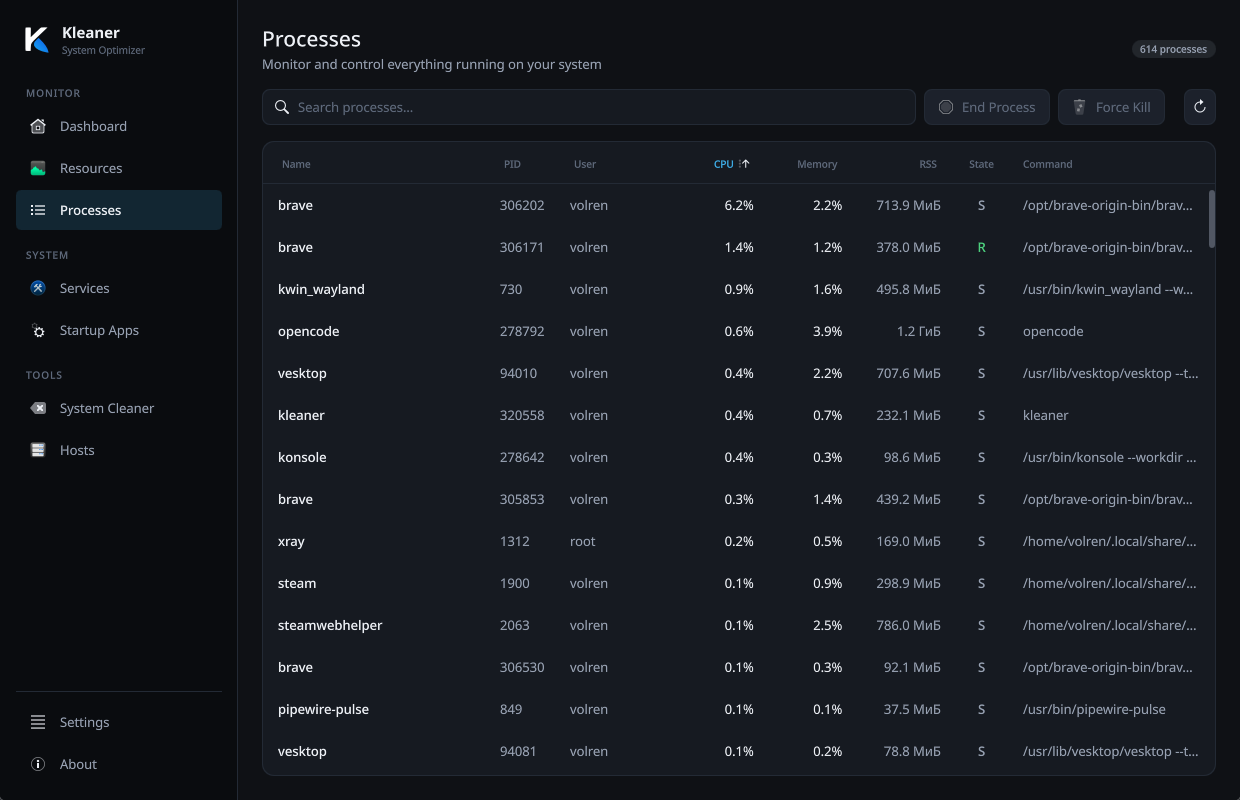Sort by the RSS column header
This screenshot has width=1240, height=800.
[x=928, y=164]
